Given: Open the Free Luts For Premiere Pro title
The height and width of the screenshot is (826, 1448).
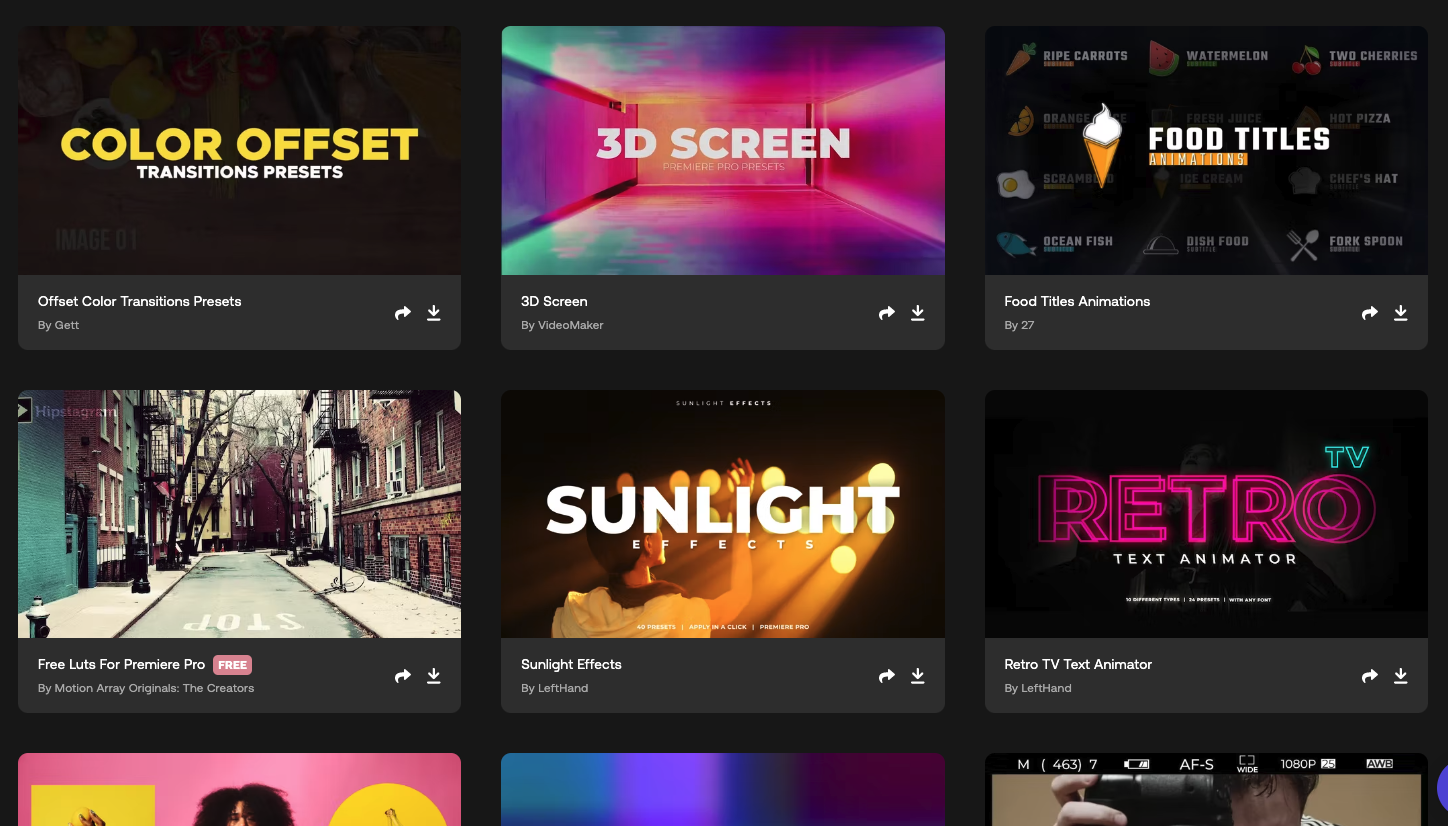Looking at the screenshot, I should tap(121, 664).
